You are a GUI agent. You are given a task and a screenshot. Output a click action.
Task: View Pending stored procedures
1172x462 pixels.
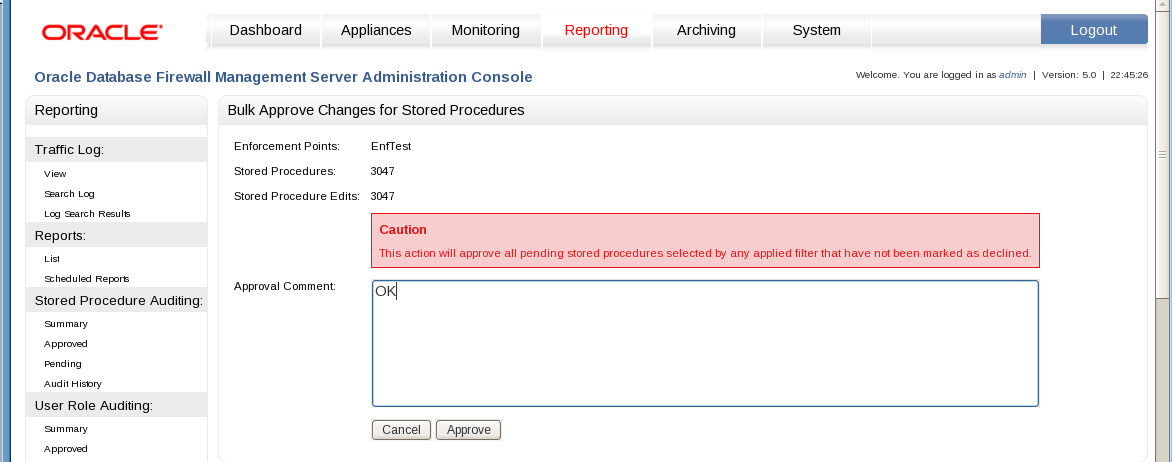pos(63,364)
